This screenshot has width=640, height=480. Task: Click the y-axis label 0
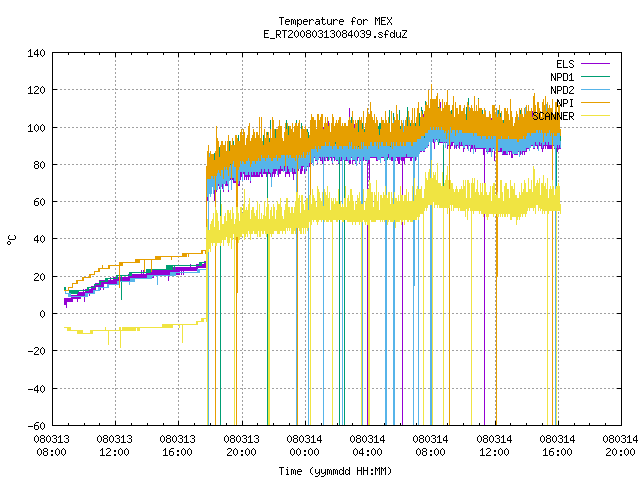(42, 314)
